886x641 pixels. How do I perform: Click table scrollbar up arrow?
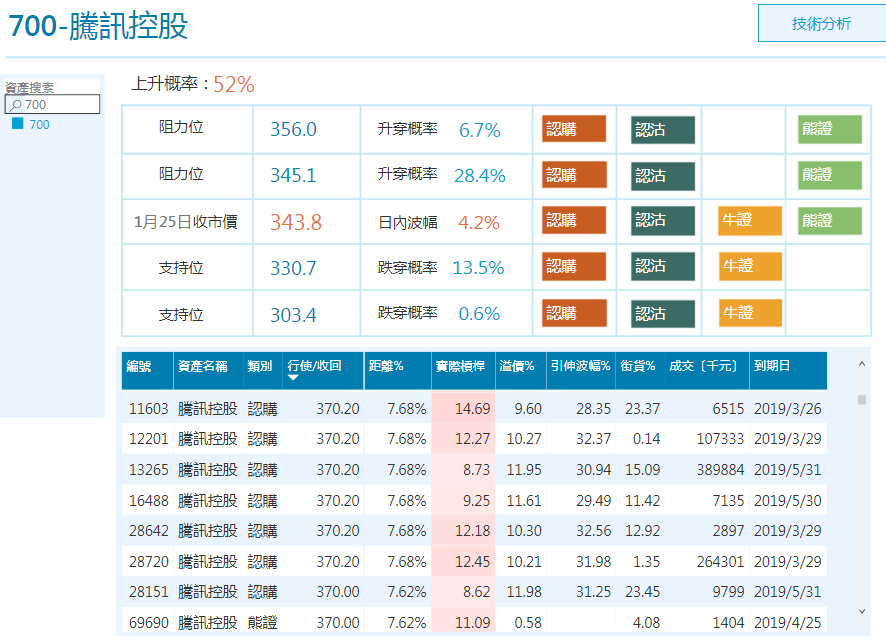(862, 364)
